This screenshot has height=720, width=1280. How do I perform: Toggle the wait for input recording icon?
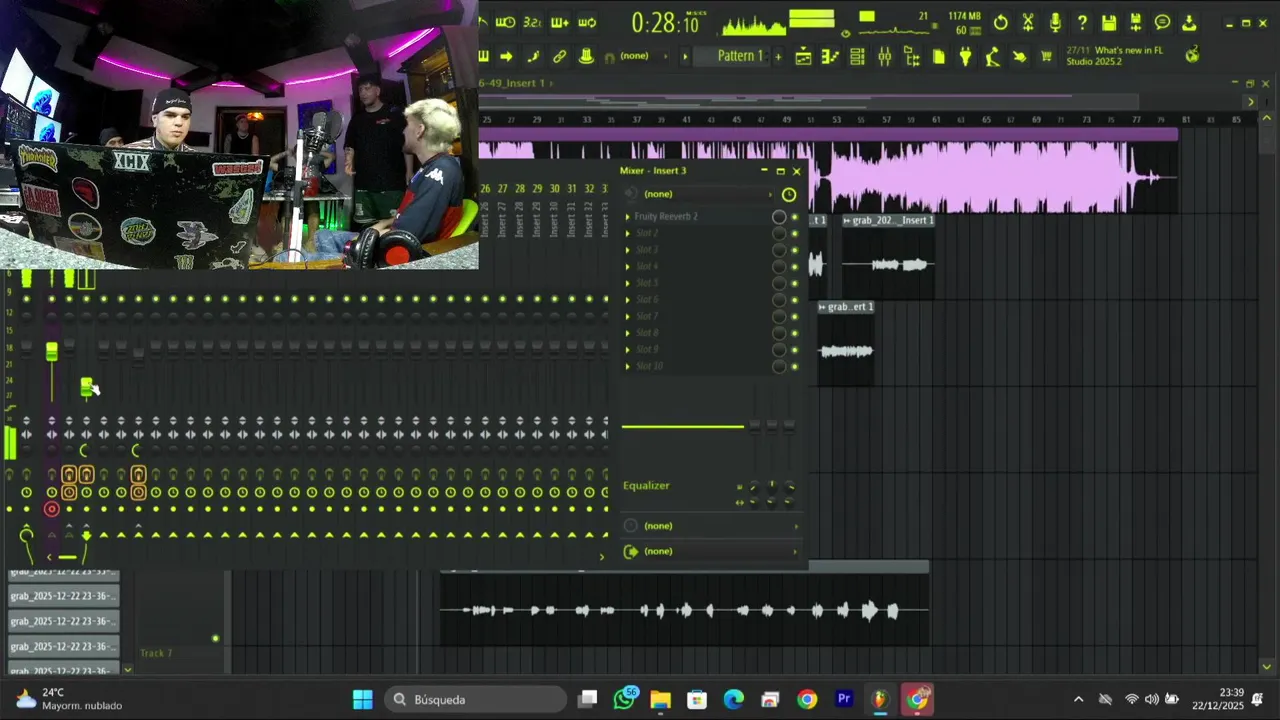tap(506, 22)
